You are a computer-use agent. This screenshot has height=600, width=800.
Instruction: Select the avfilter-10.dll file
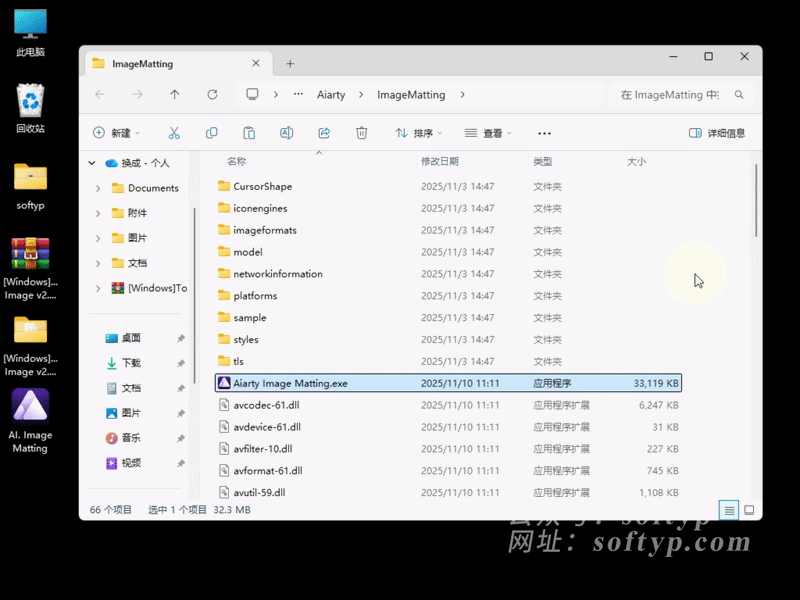pos(447,449)
